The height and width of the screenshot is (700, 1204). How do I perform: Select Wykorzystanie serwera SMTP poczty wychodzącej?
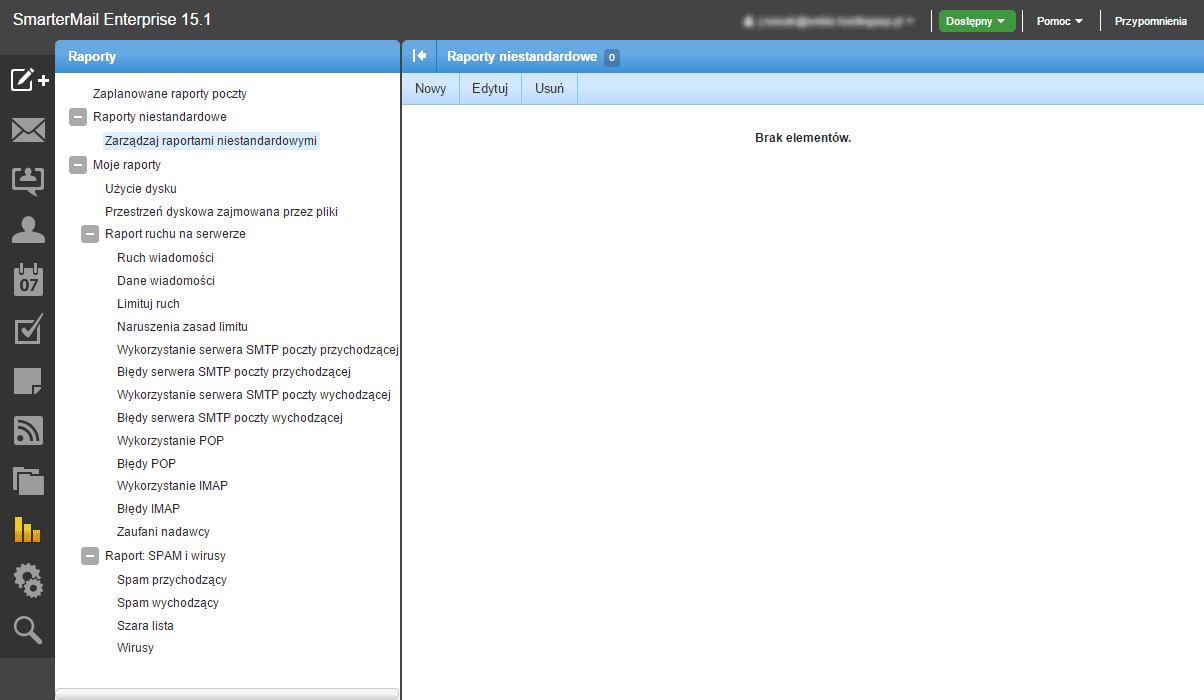click(254, 395)
